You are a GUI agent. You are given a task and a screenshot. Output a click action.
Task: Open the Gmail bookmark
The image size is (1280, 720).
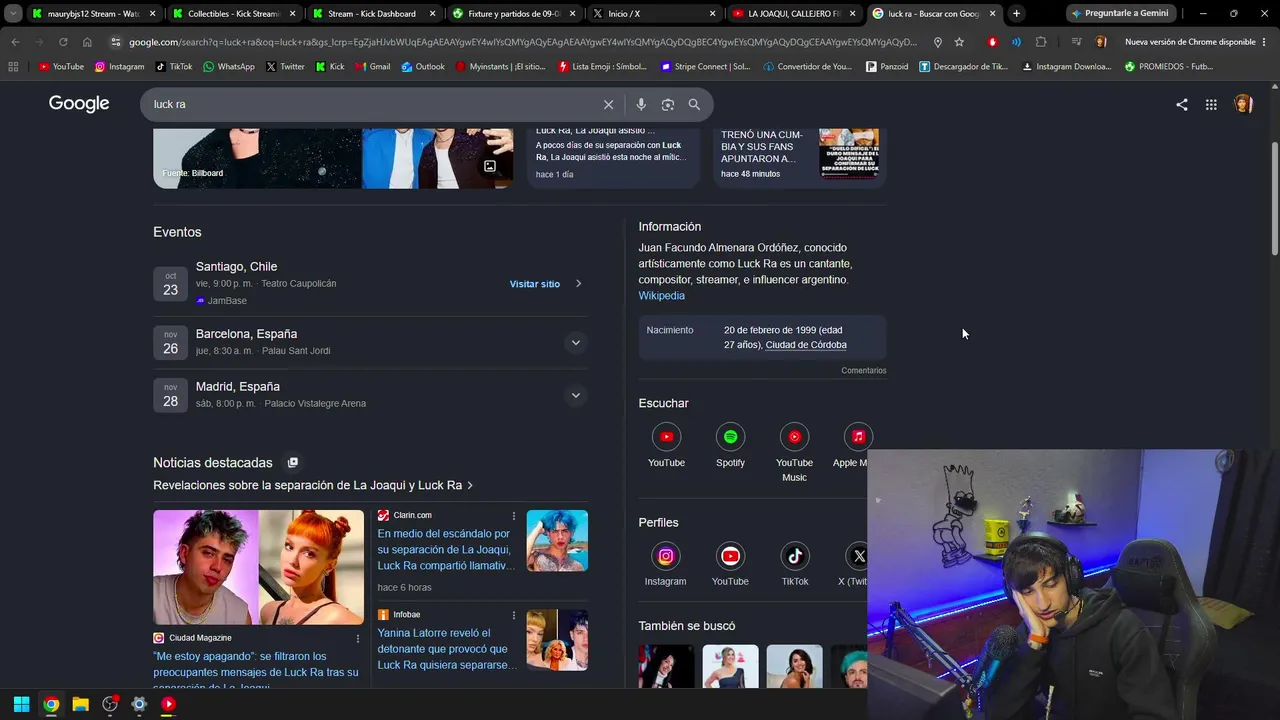372,67
